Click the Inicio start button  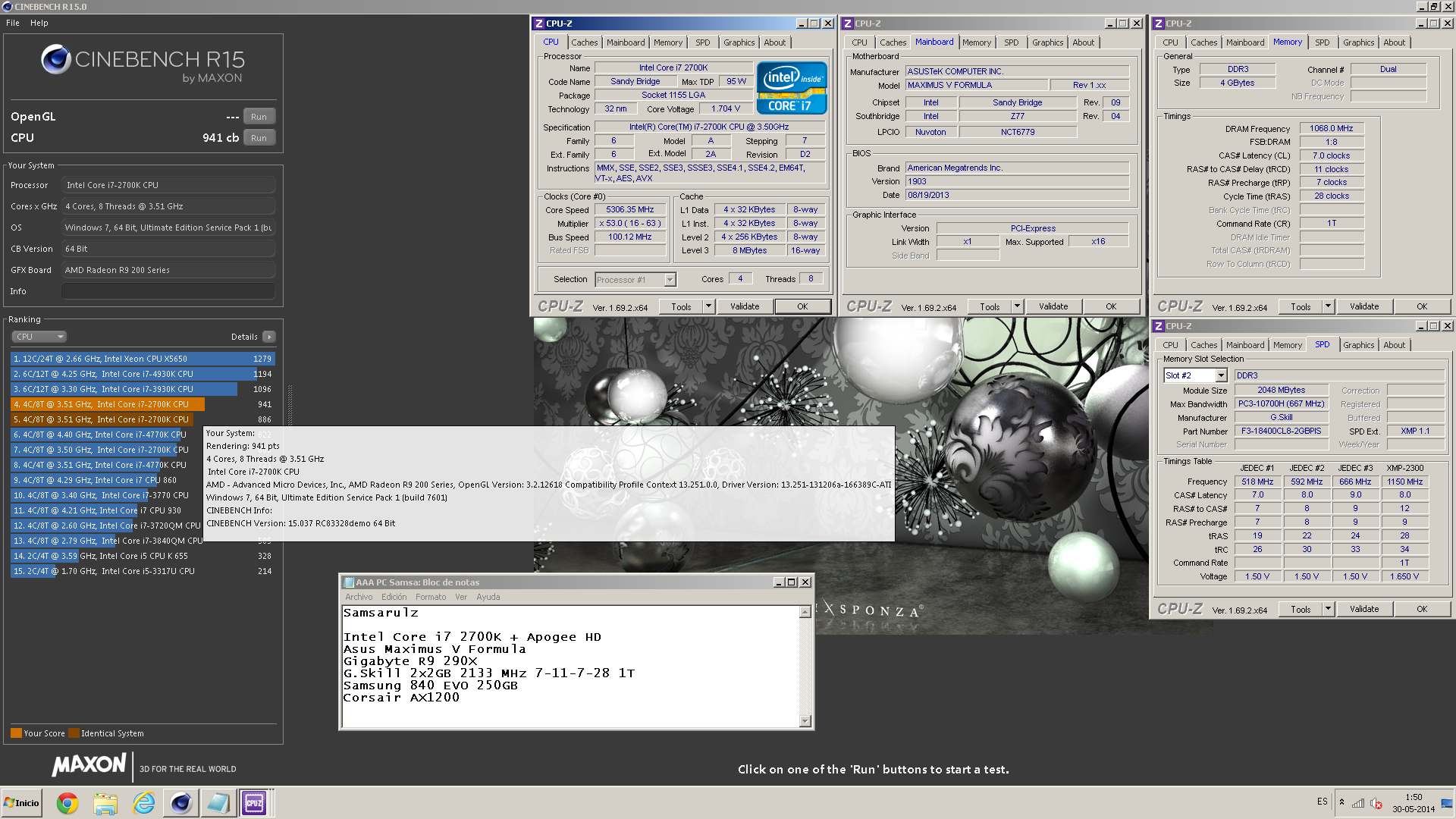tap(22, 803)
